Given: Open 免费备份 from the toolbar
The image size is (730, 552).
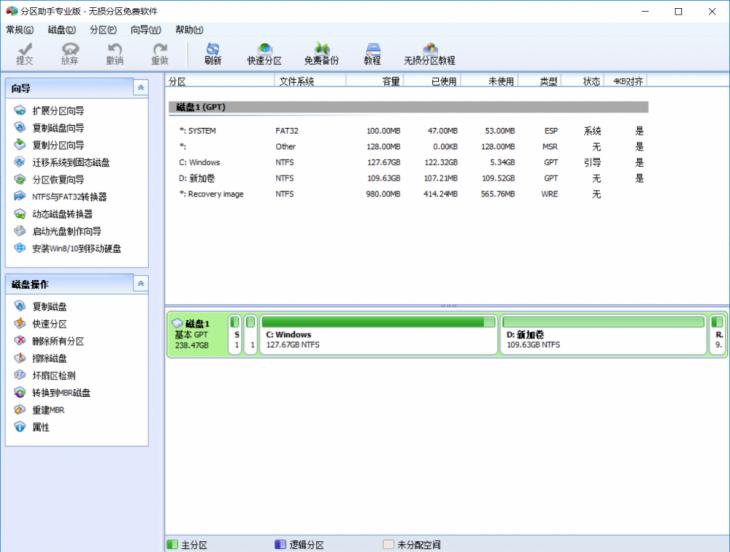Looking at the screenshot, I should point(321,54).
